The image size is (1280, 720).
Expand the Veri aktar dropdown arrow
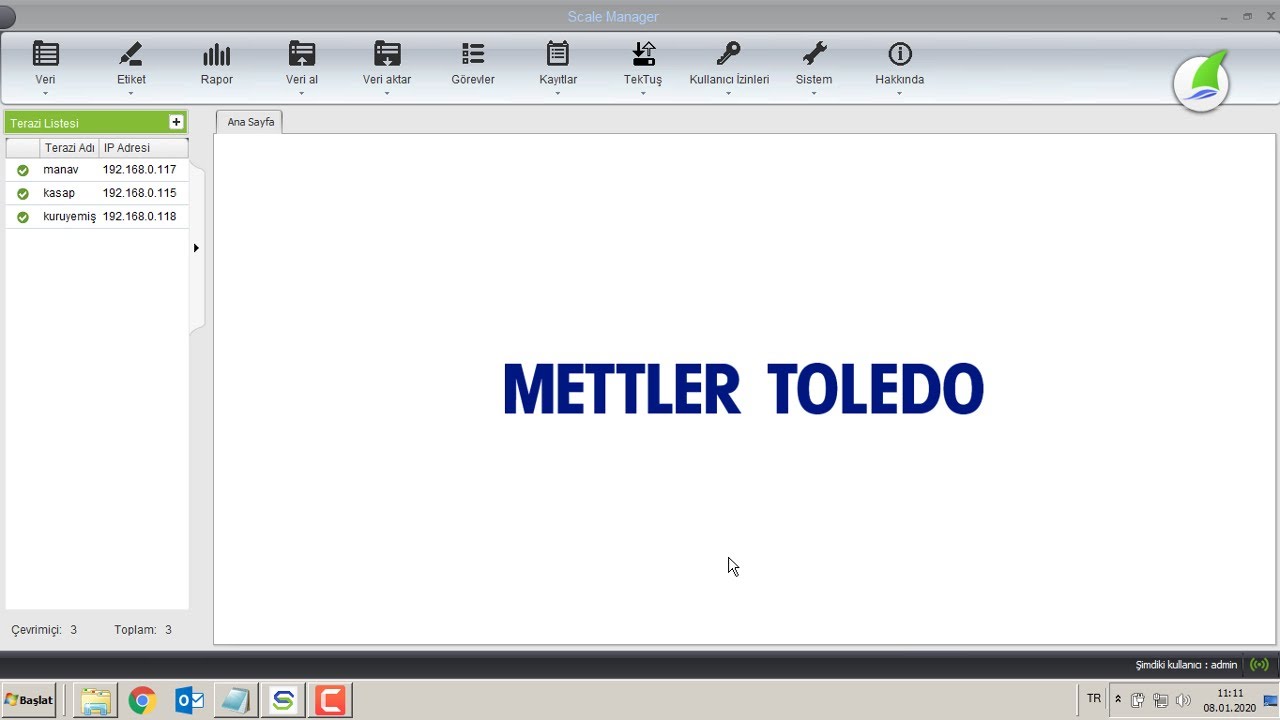click(x=387, y=94)
